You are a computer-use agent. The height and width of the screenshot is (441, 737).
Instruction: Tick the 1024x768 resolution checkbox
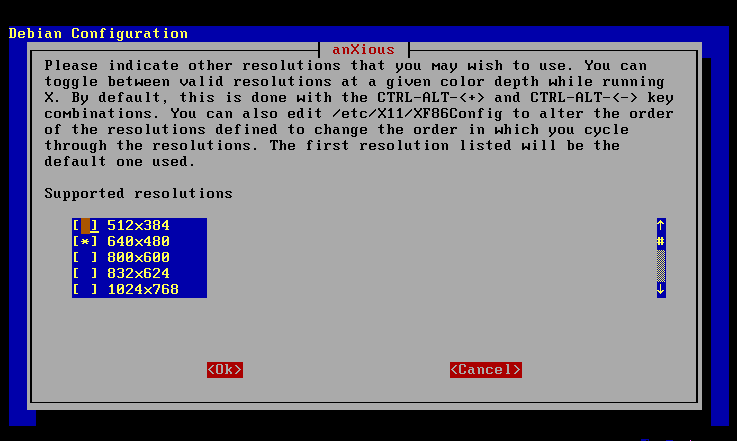coord(86,290)
